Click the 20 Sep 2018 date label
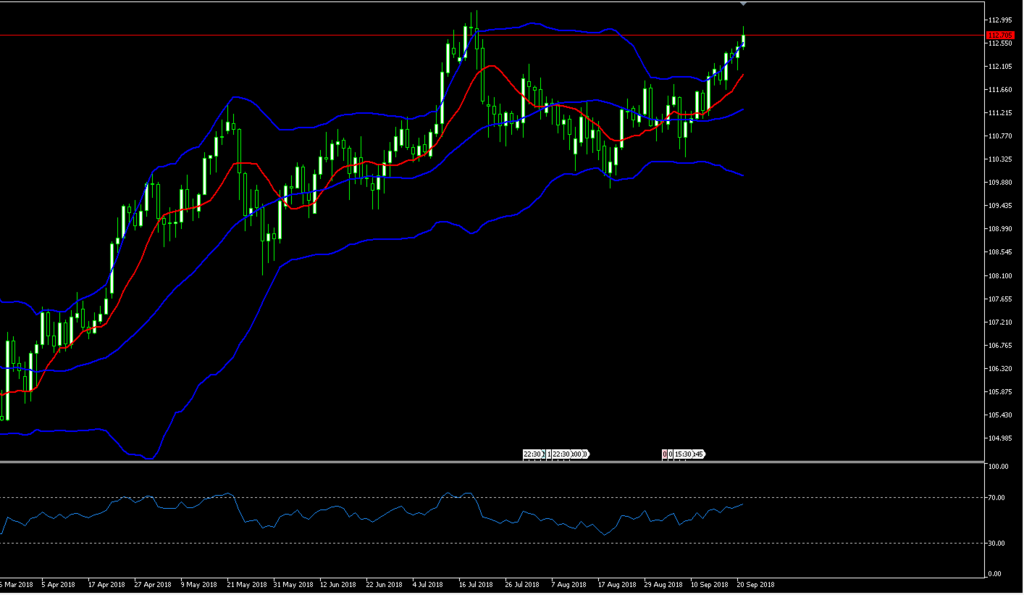This screenshot has width=1024, height=595. 756,585
